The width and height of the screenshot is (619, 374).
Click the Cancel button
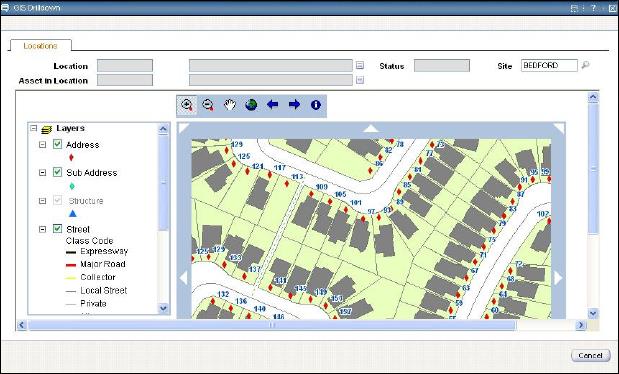click(x=590, y=355)
